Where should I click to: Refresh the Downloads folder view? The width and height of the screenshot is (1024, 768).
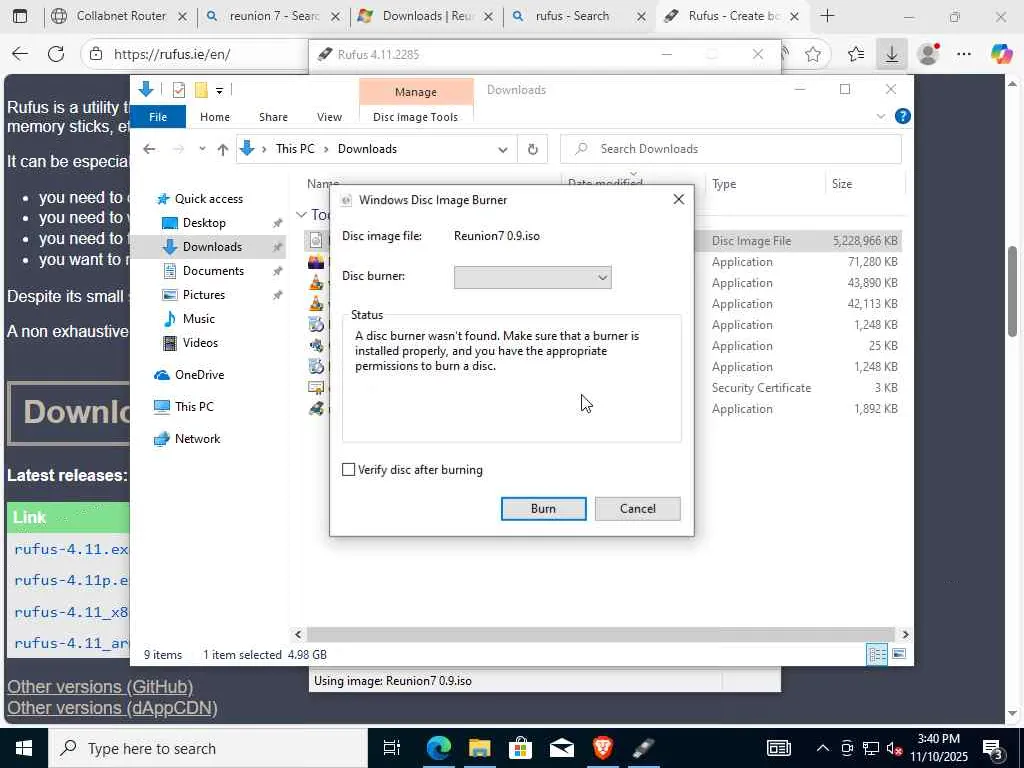(x=532, y=150)
